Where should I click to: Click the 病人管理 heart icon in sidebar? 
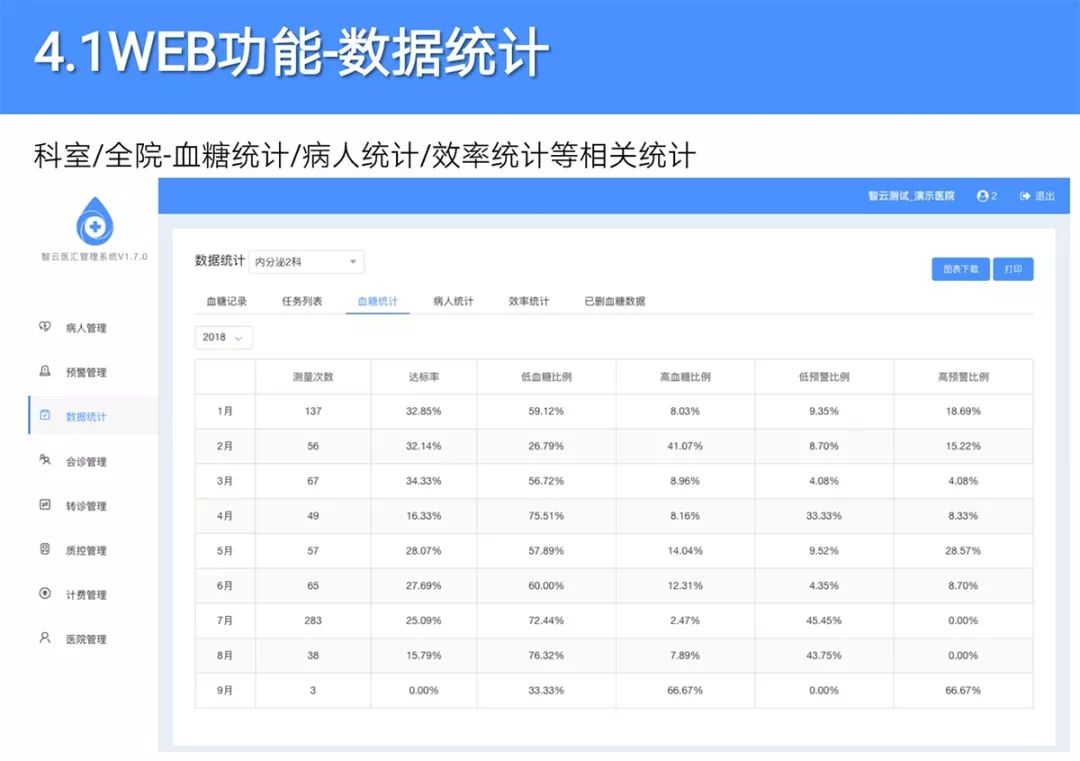(45, 326)
